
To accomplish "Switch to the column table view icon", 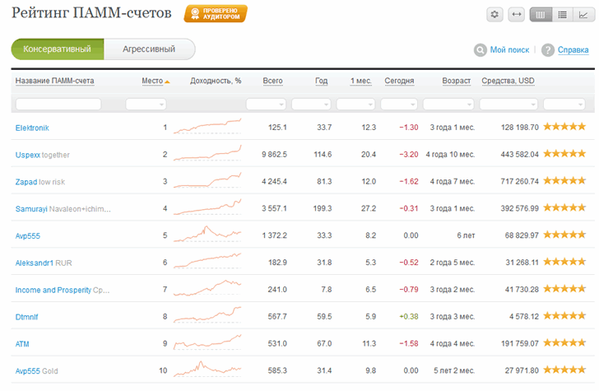I will (541, 15).
